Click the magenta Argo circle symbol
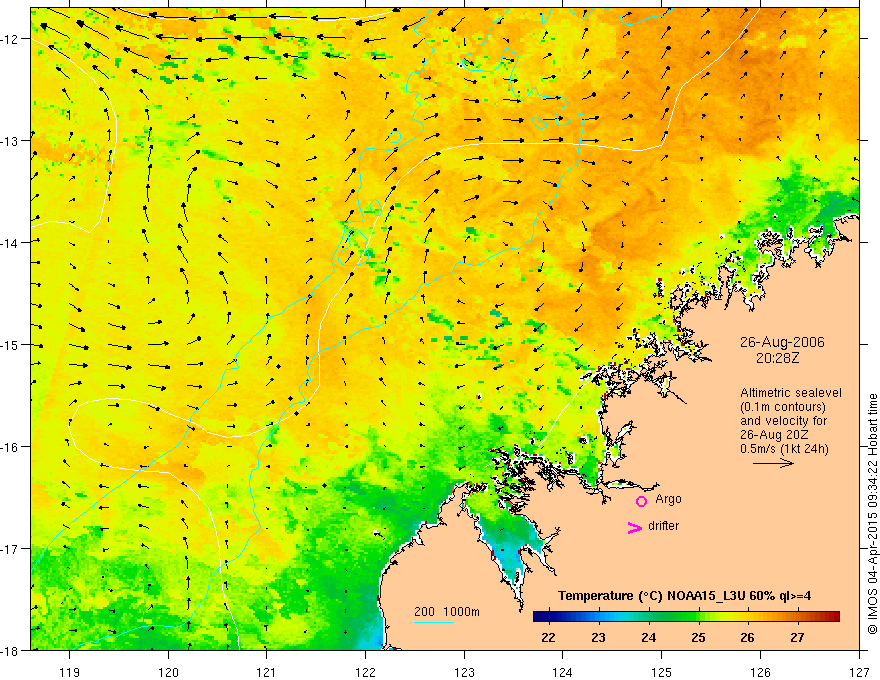Image resolution: width=880 pixels, height=680 pixels. [x=641, y=501]
